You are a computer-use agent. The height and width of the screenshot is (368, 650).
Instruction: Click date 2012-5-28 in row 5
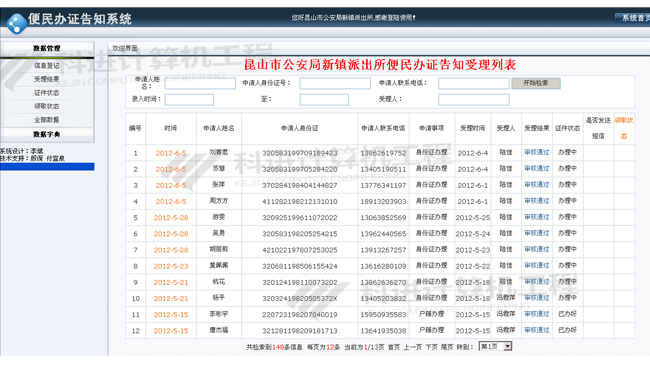[x=171, y=218]
